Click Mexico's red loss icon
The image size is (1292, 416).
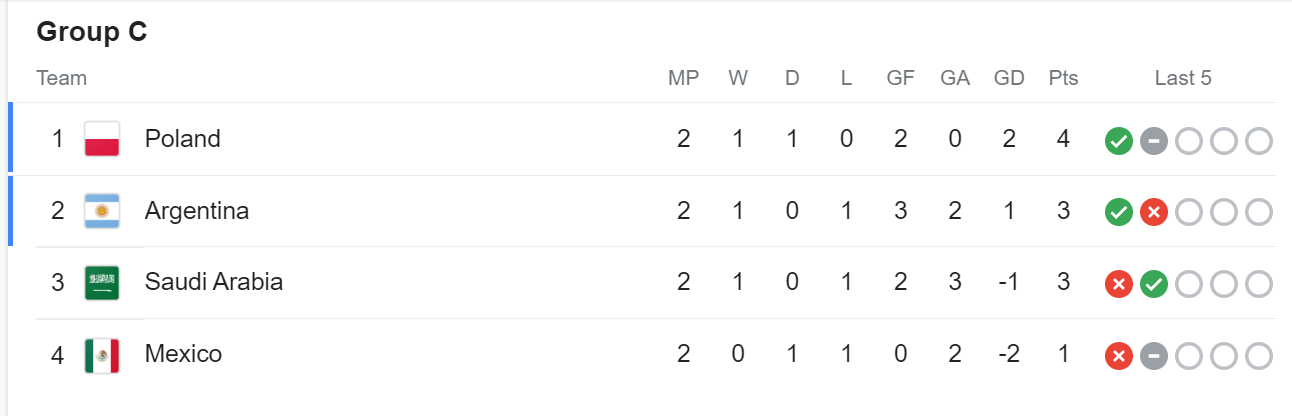(x=1119, y=355)
